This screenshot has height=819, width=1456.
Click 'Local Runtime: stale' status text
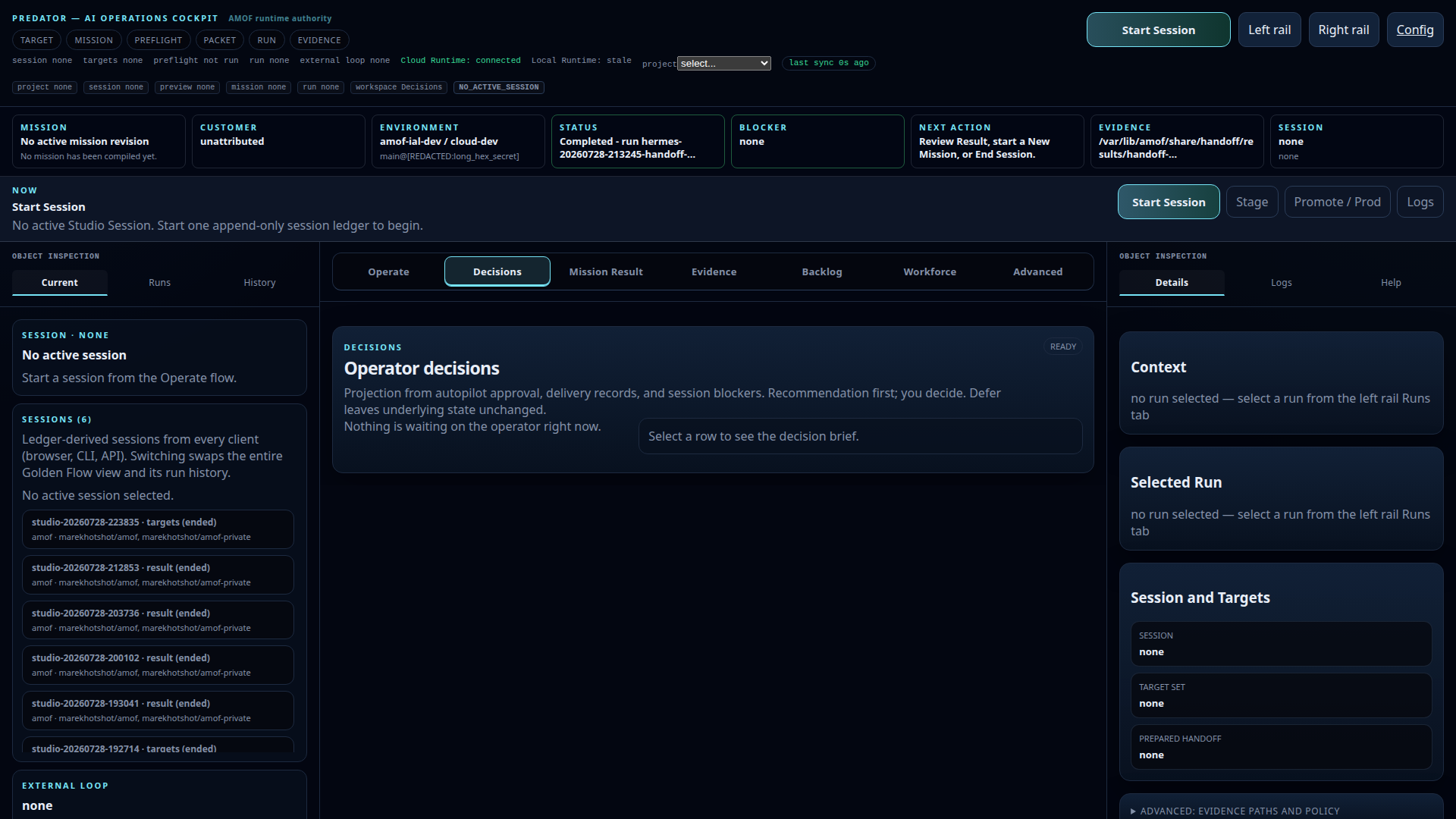pos(581,61)
